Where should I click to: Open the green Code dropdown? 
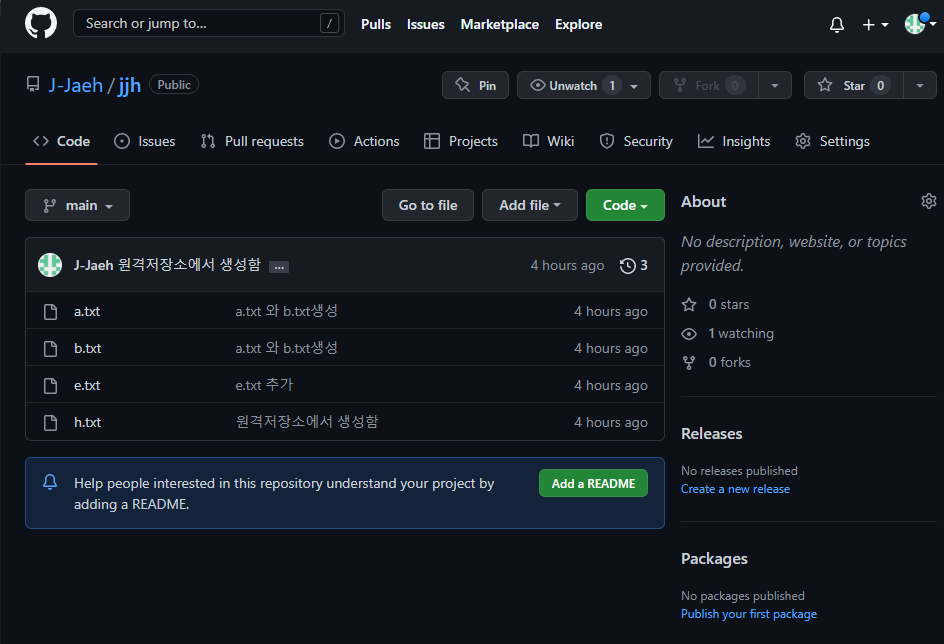click(x=626, y=205)
